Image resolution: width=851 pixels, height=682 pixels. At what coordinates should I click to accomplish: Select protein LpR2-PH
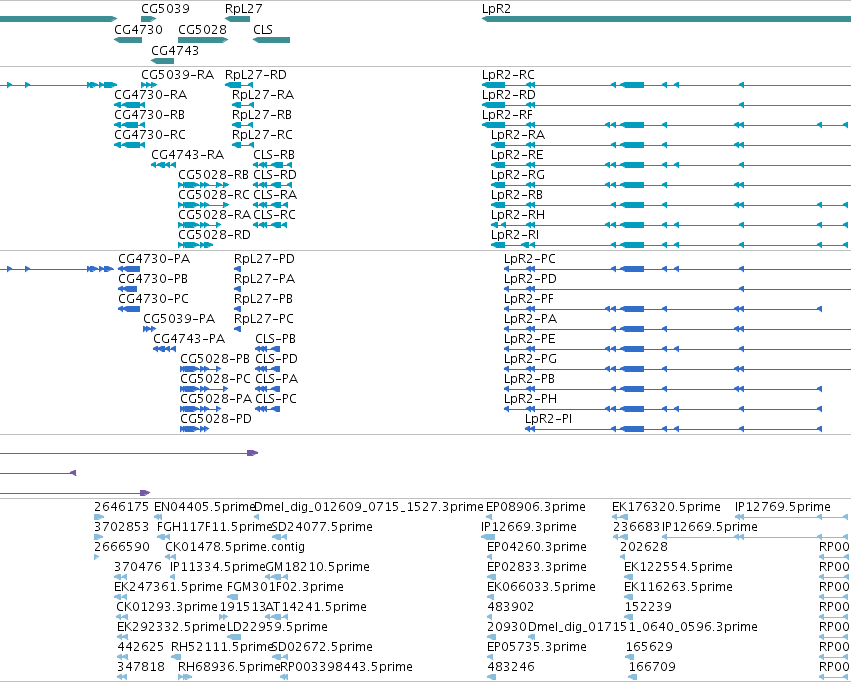(530, 399)
